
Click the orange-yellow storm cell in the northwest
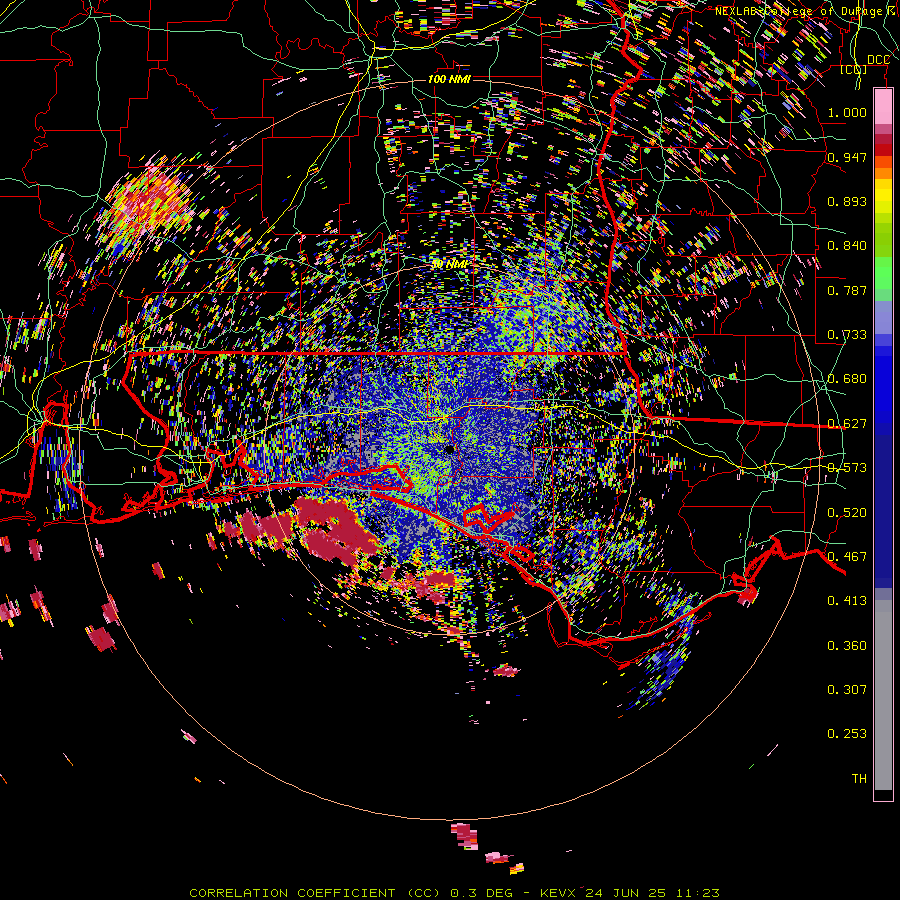148,202
